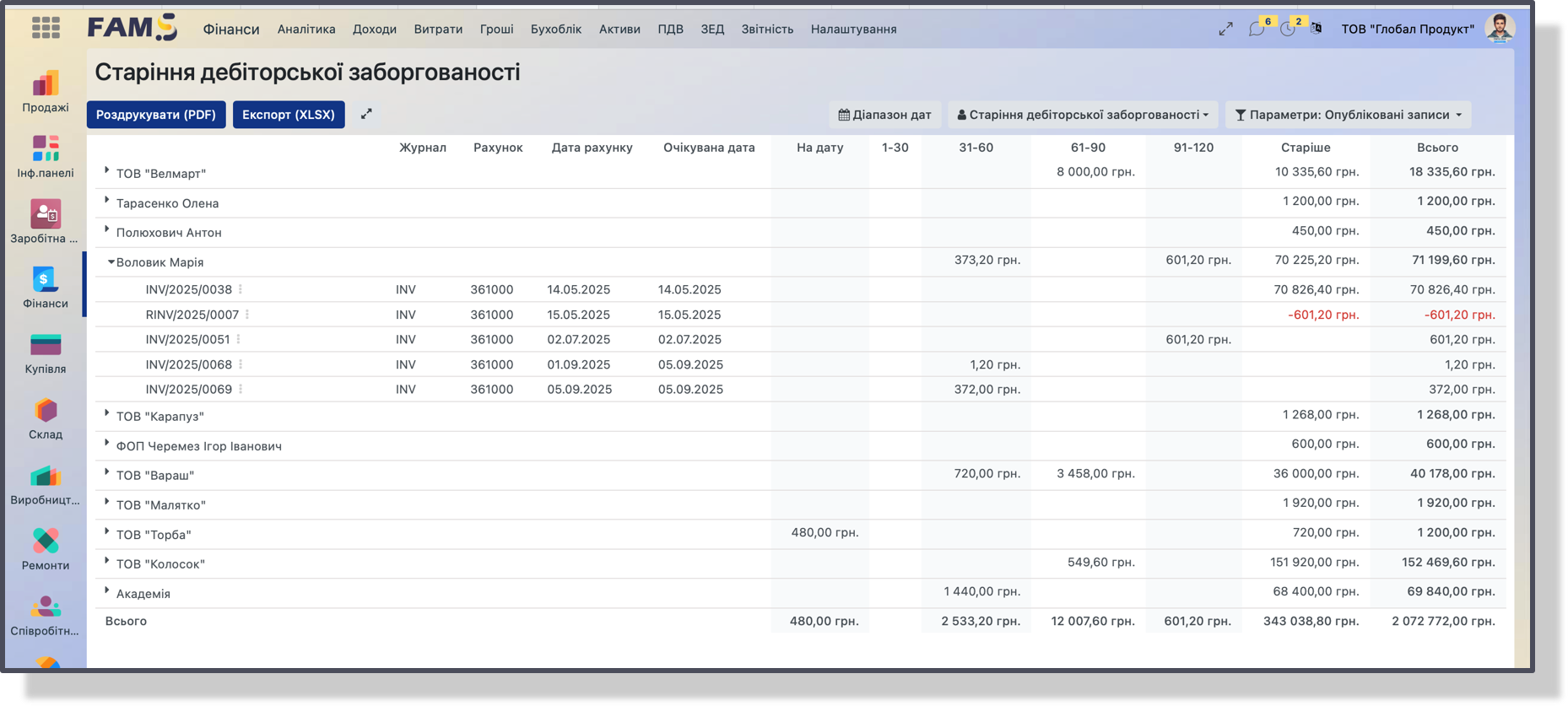Click Експорт (XLSX) button
This screenshot has height=706, width=1568.
coord(289,115)
